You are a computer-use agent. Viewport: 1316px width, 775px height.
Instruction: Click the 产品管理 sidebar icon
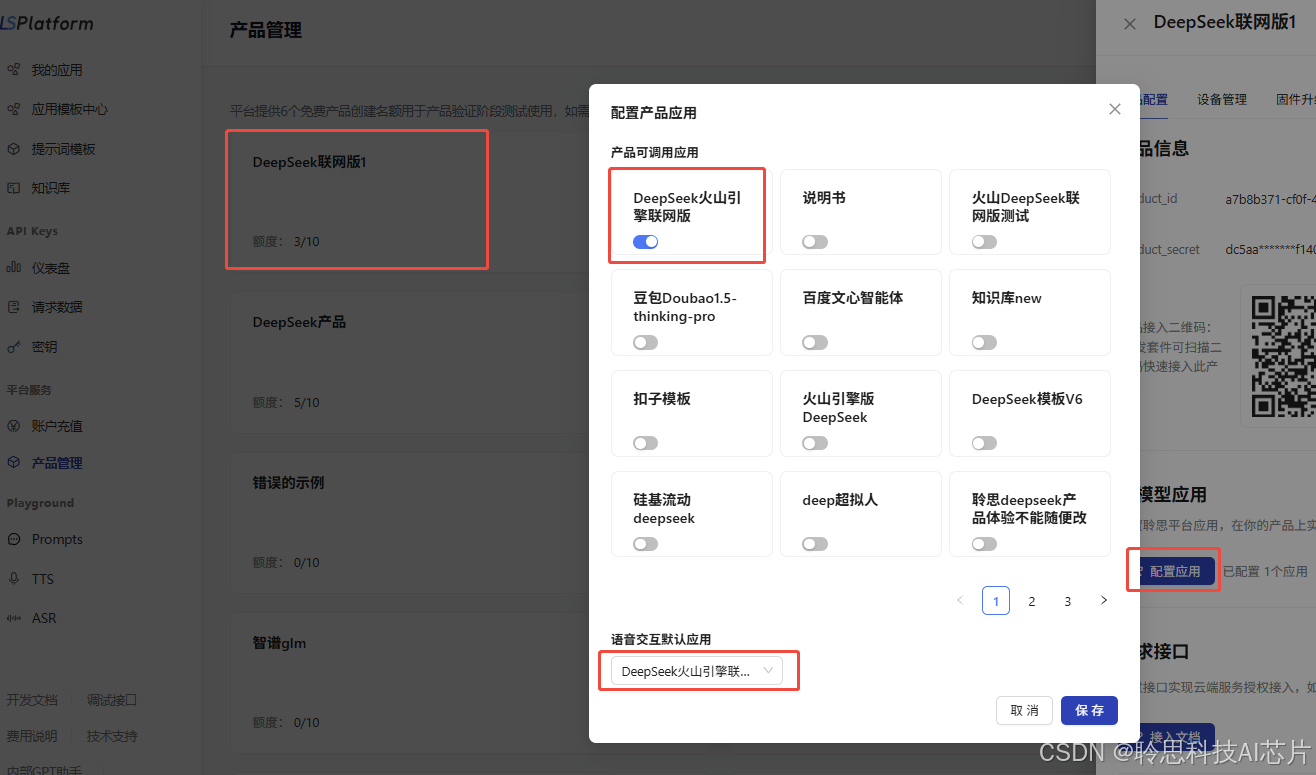pos(14,463)
